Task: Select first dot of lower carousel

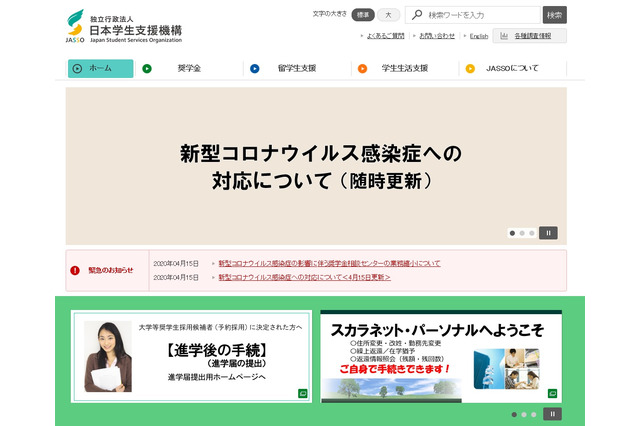Action: [x=514, y=415]
